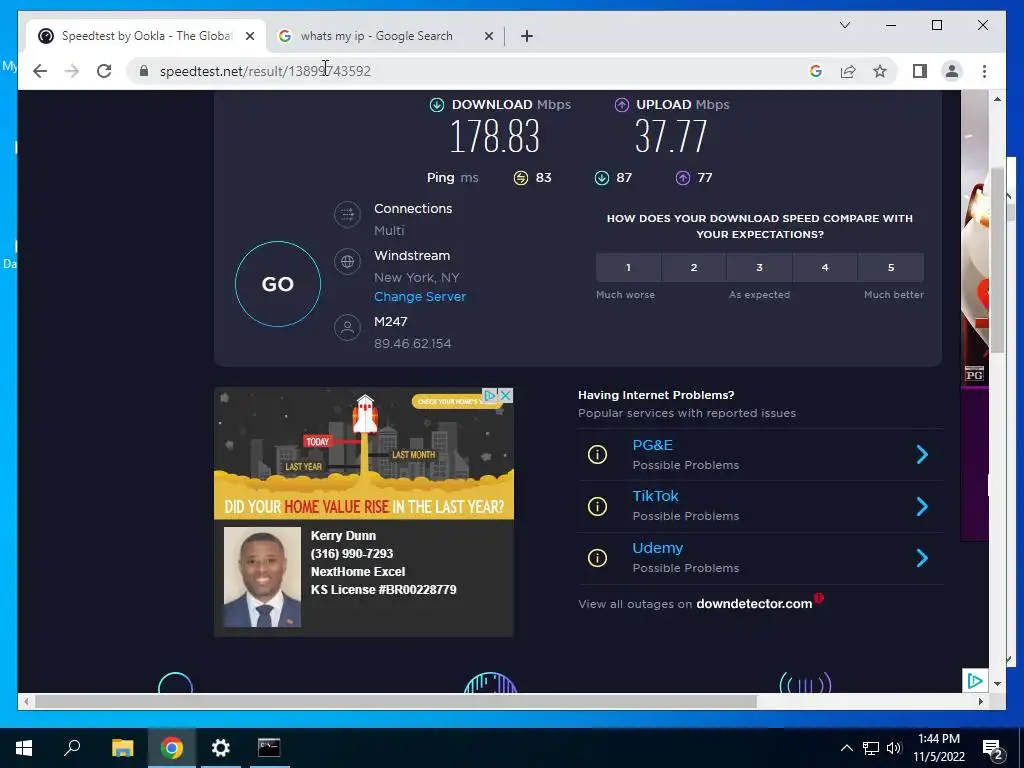Close the home value ad X button
This screenshot has width=1024, height=768.
click(505, 396)
